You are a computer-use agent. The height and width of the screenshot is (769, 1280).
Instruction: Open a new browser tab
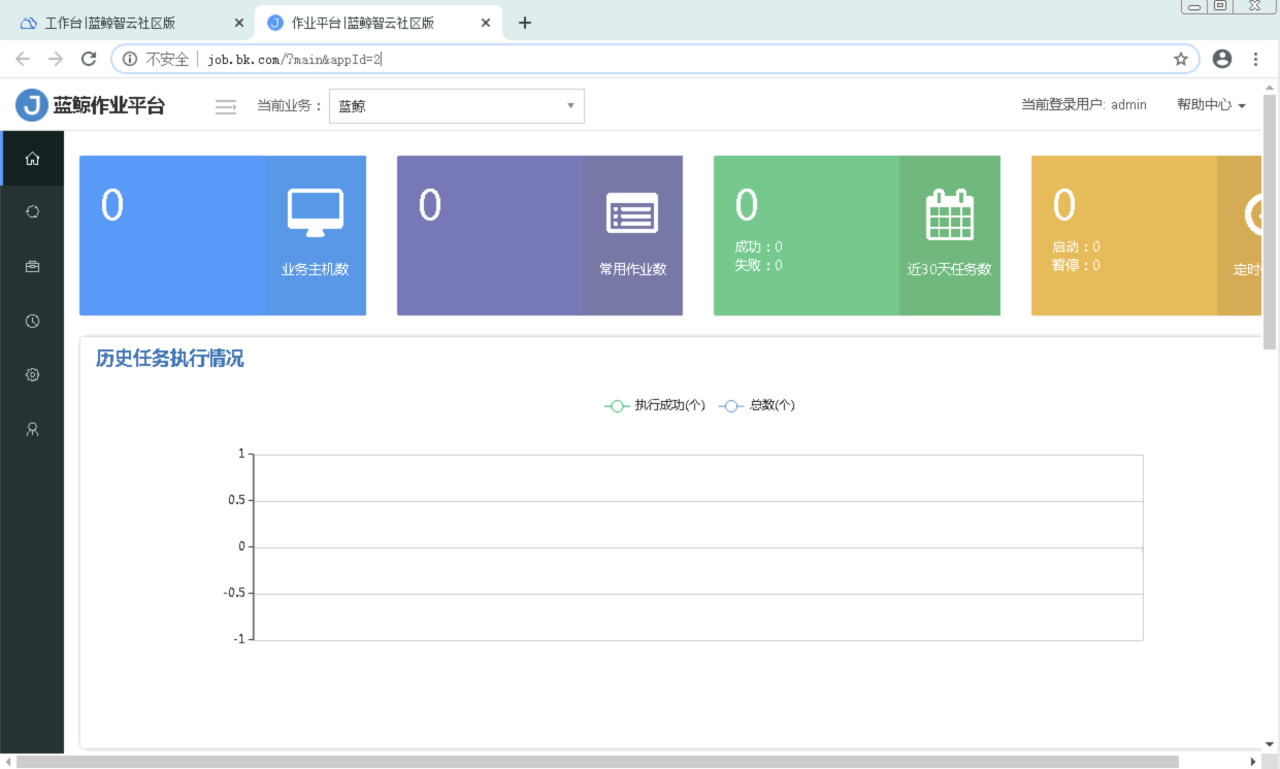[525, 23]
